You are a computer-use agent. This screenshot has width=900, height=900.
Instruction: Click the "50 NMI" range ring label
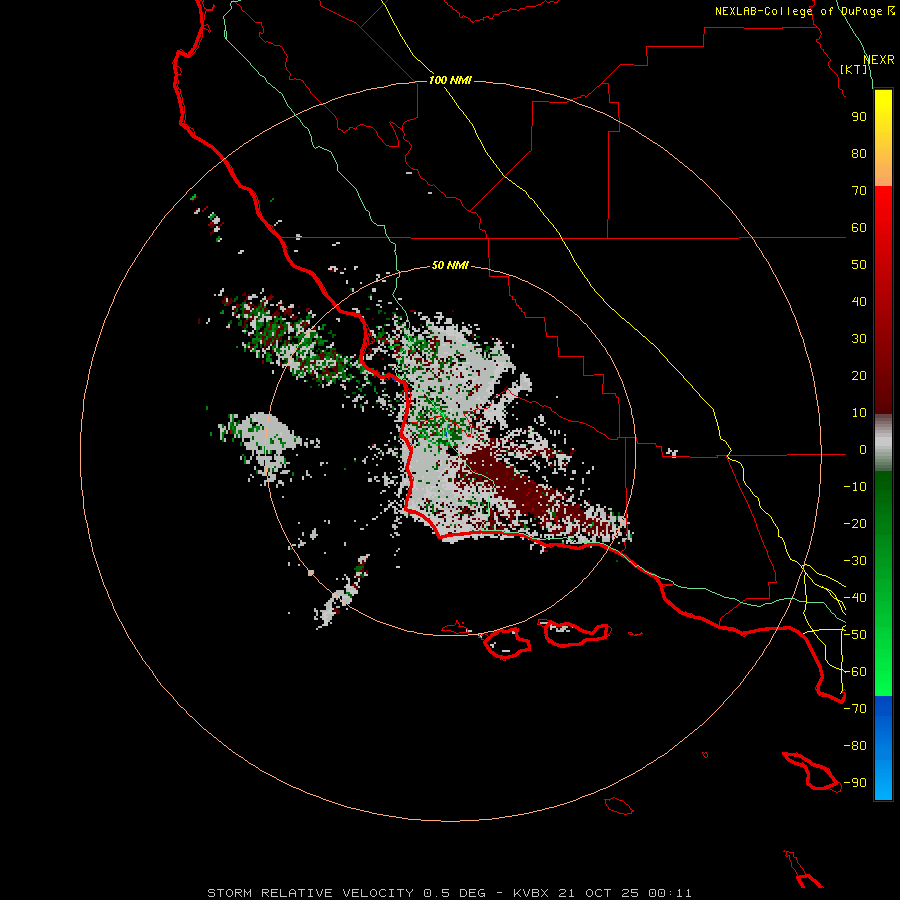click(450, 265)
